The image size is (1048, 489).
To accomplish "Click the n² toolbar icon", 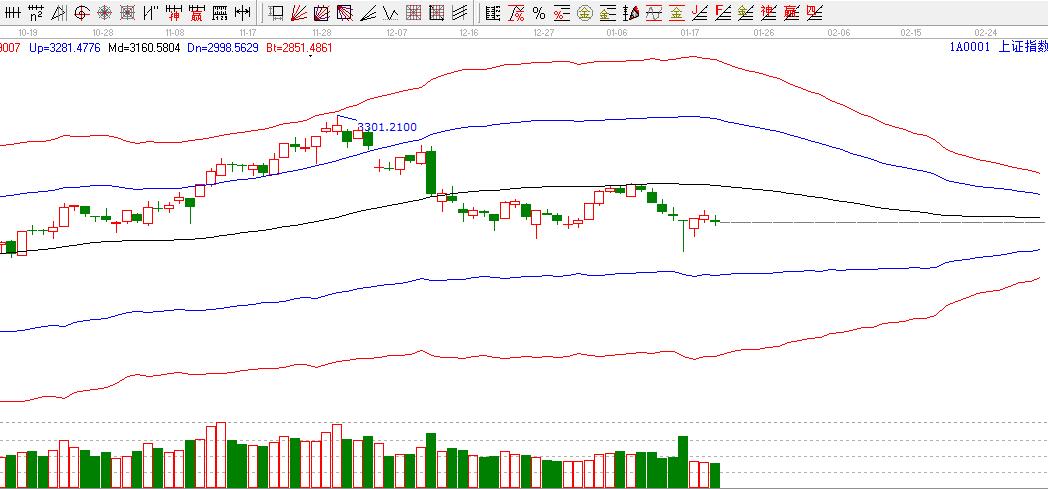I will coord(36,13).
